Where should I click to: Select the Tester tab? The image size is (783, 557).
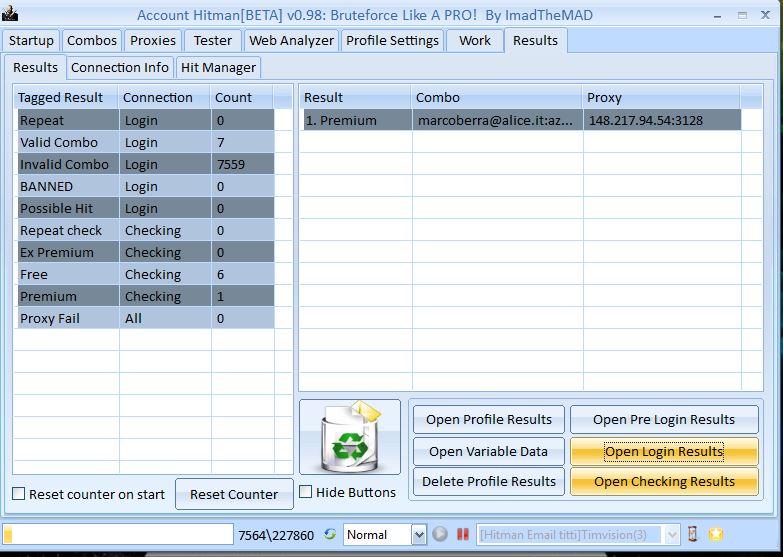pos(213,40)
